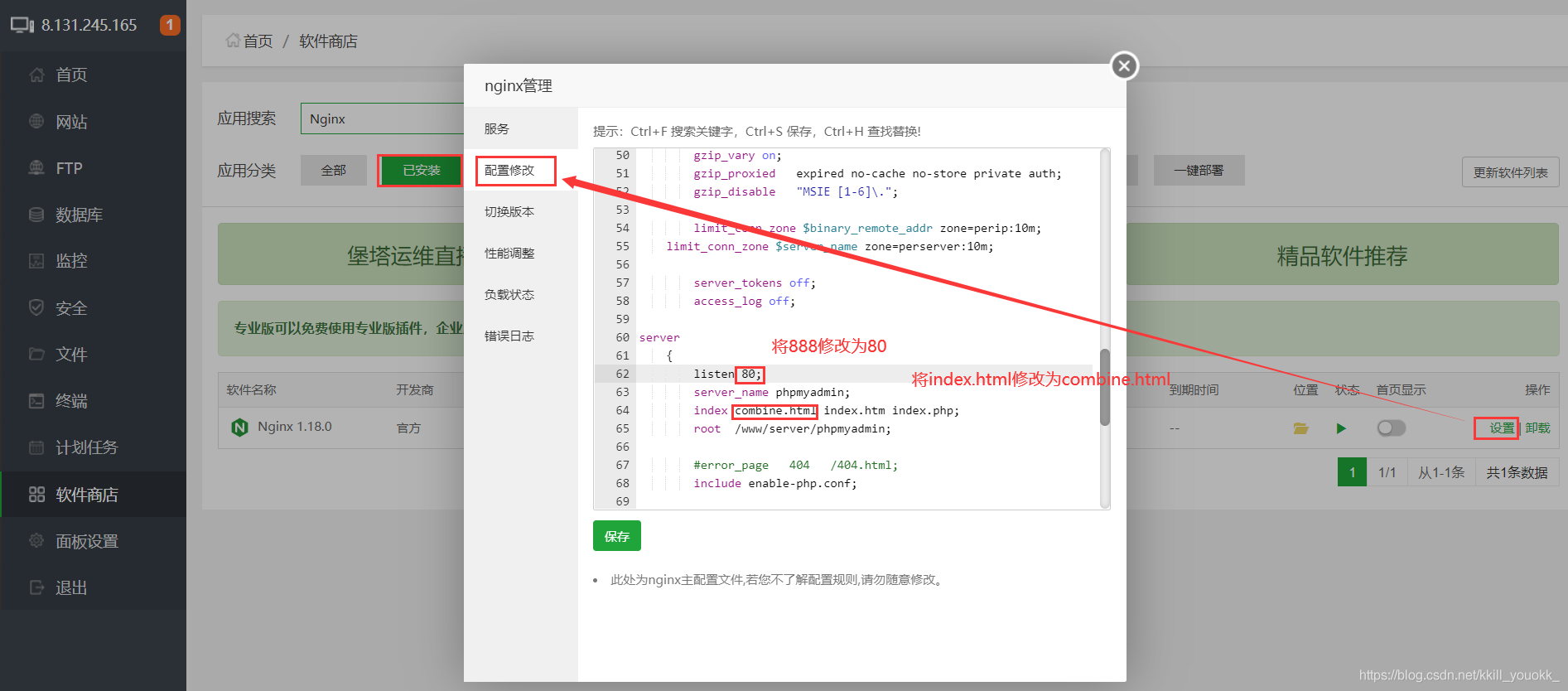Open 数据库 in the sidebar
Screen dimensions: 1568x691
pyautogui.click(x=93, y=215)
